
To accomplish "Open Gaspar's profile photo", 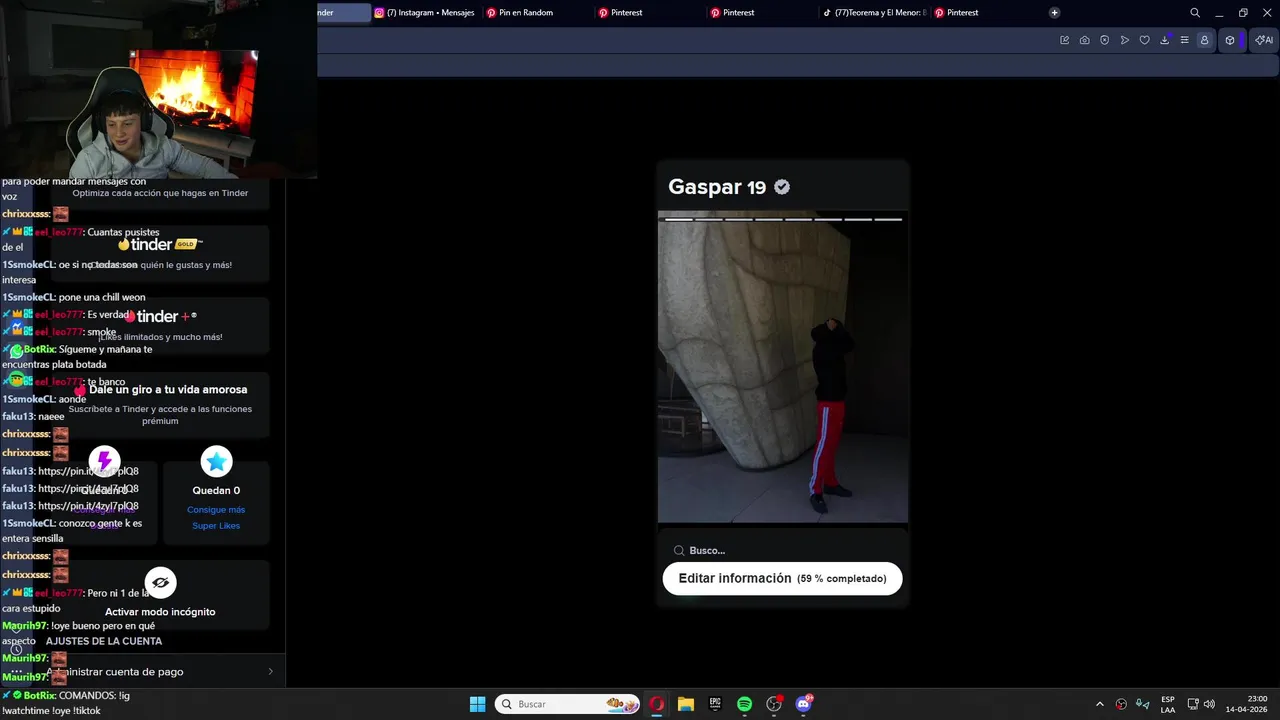I will pyautogui.click(x=783, y=367).
